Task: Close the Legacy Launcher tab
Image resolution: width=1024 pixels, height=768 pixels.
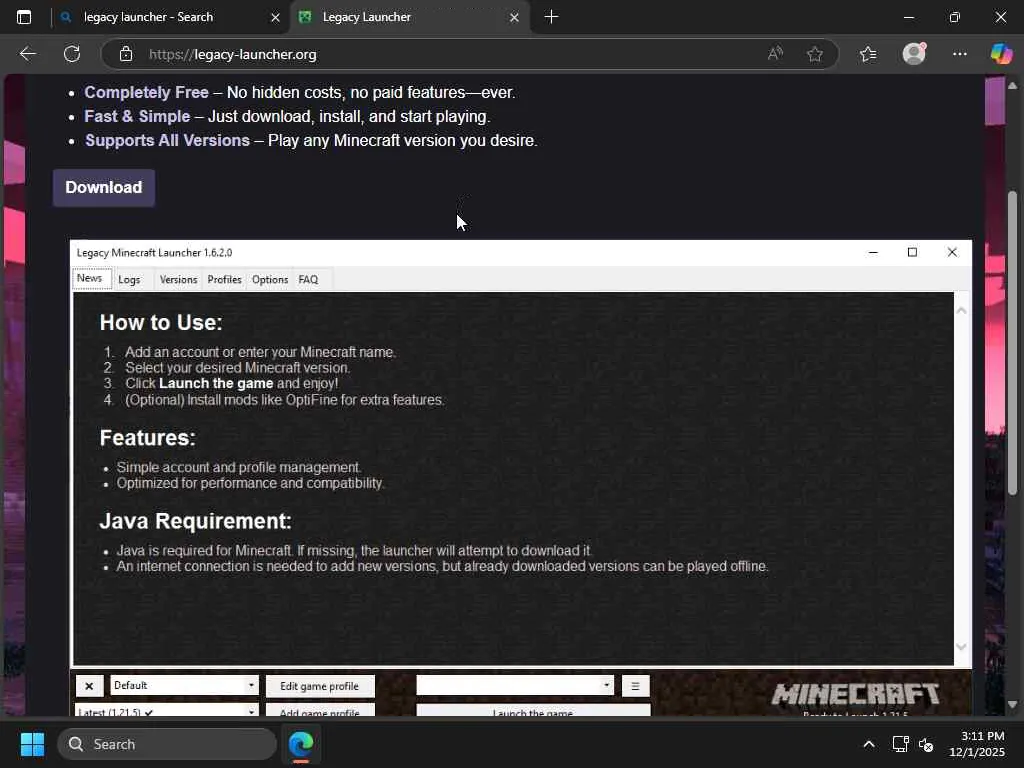Action: click(514, 18)
